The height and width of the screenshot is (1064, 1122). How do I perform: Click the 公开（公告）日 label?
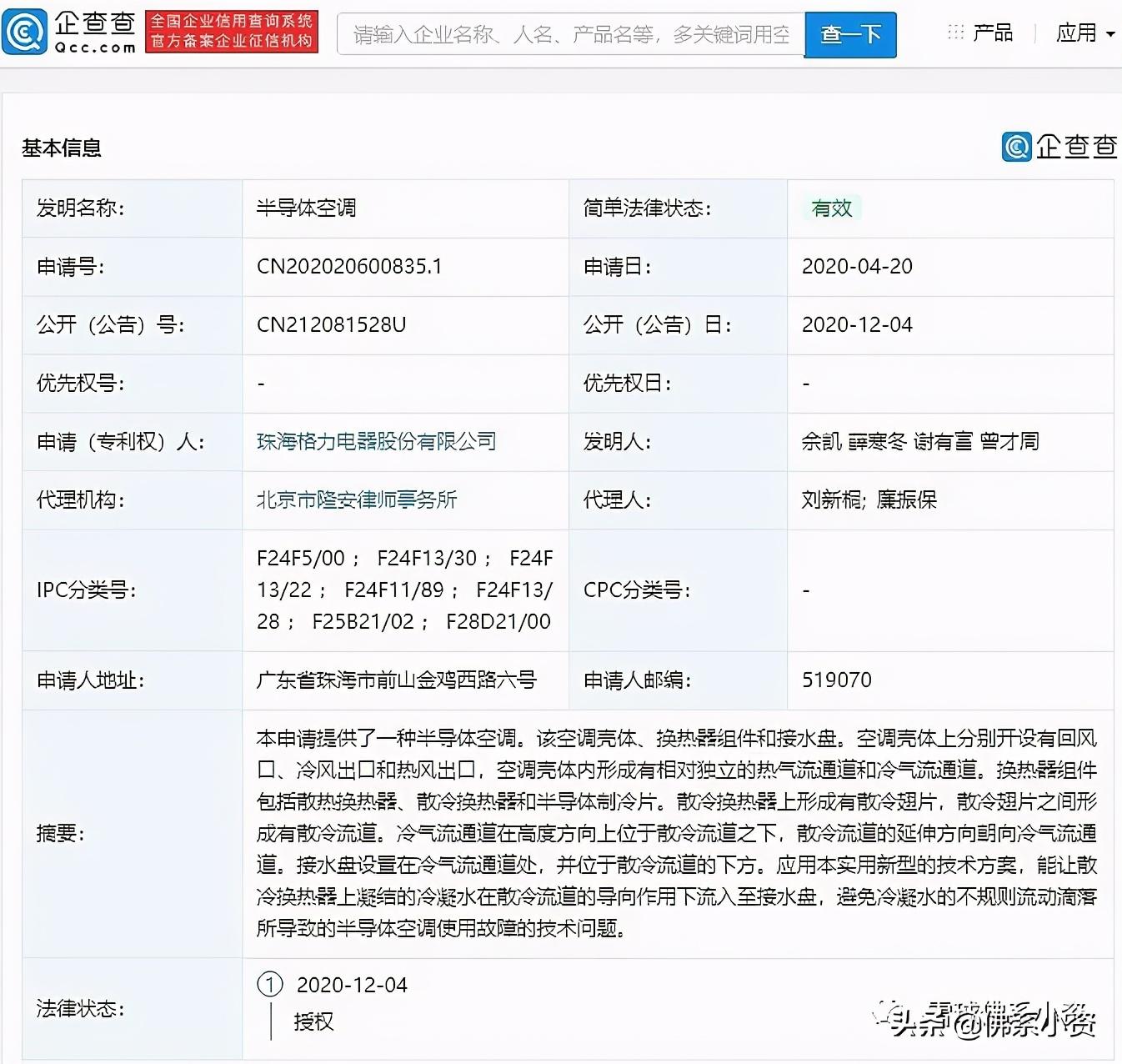[x=658, y=324]
